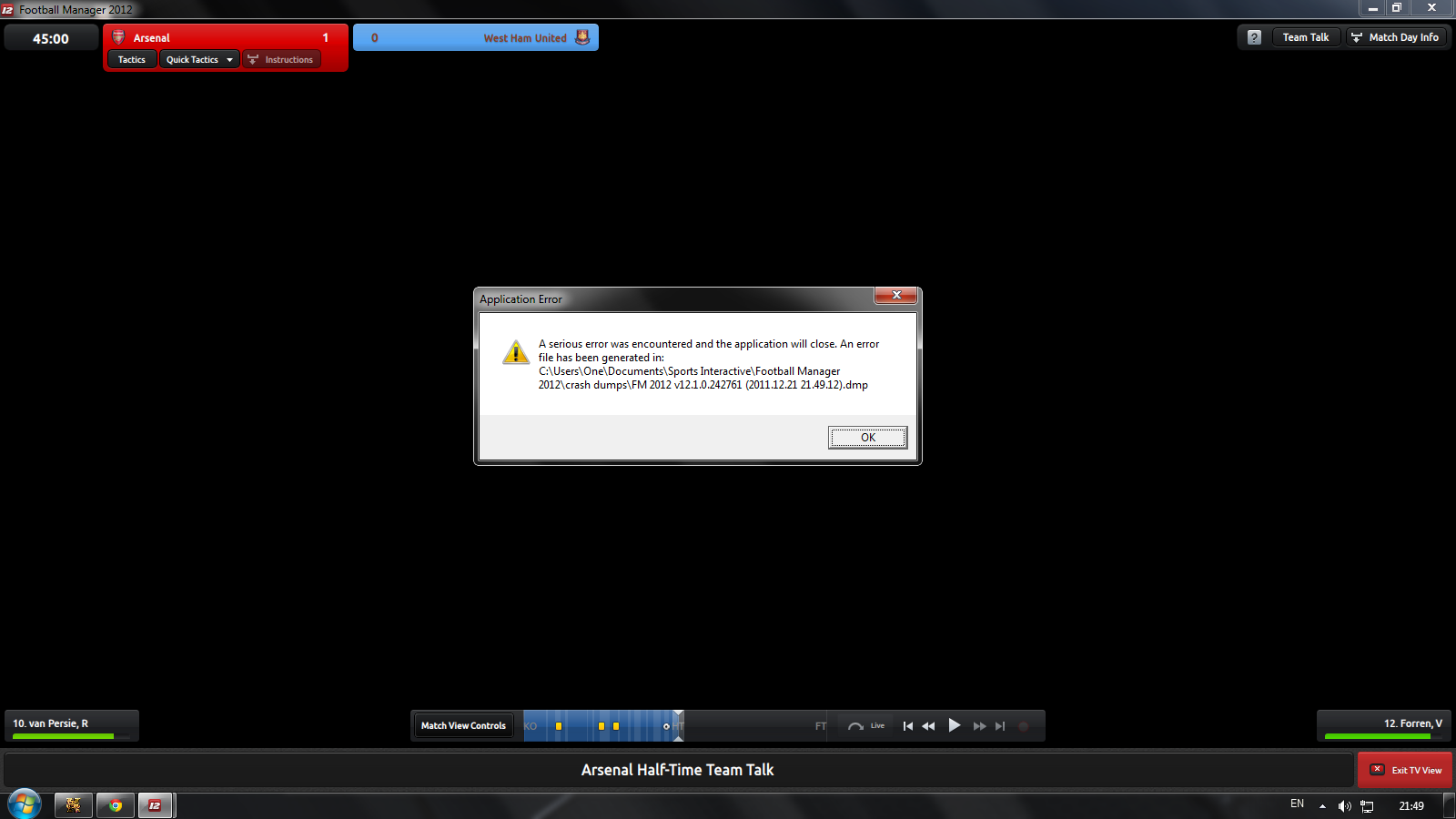Skip to the end of the match playback
The height and width of the screenshot is (819, 1456).
(x=1000, y=726)
